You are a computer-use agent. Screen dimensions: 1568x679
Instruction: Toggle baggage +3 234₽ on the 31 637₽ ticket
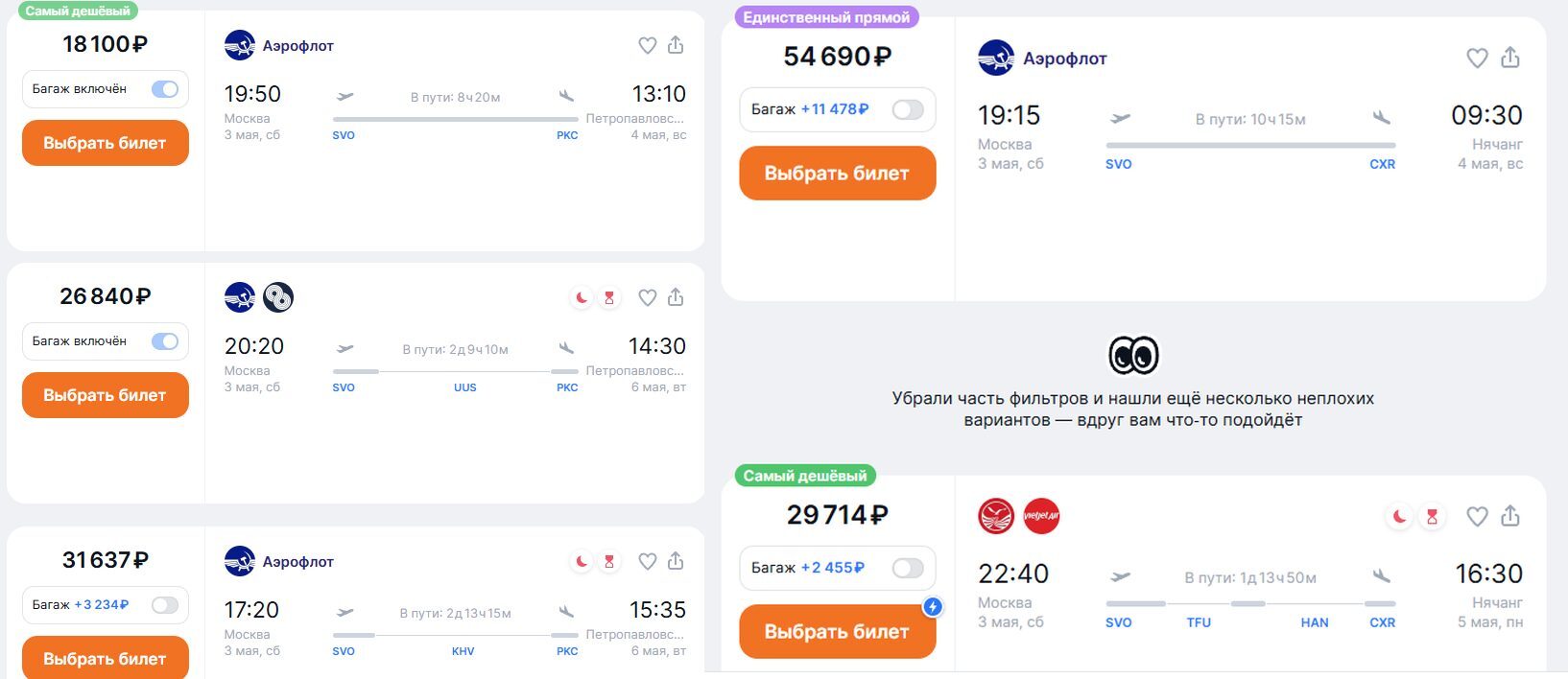(x=165, y=605)
